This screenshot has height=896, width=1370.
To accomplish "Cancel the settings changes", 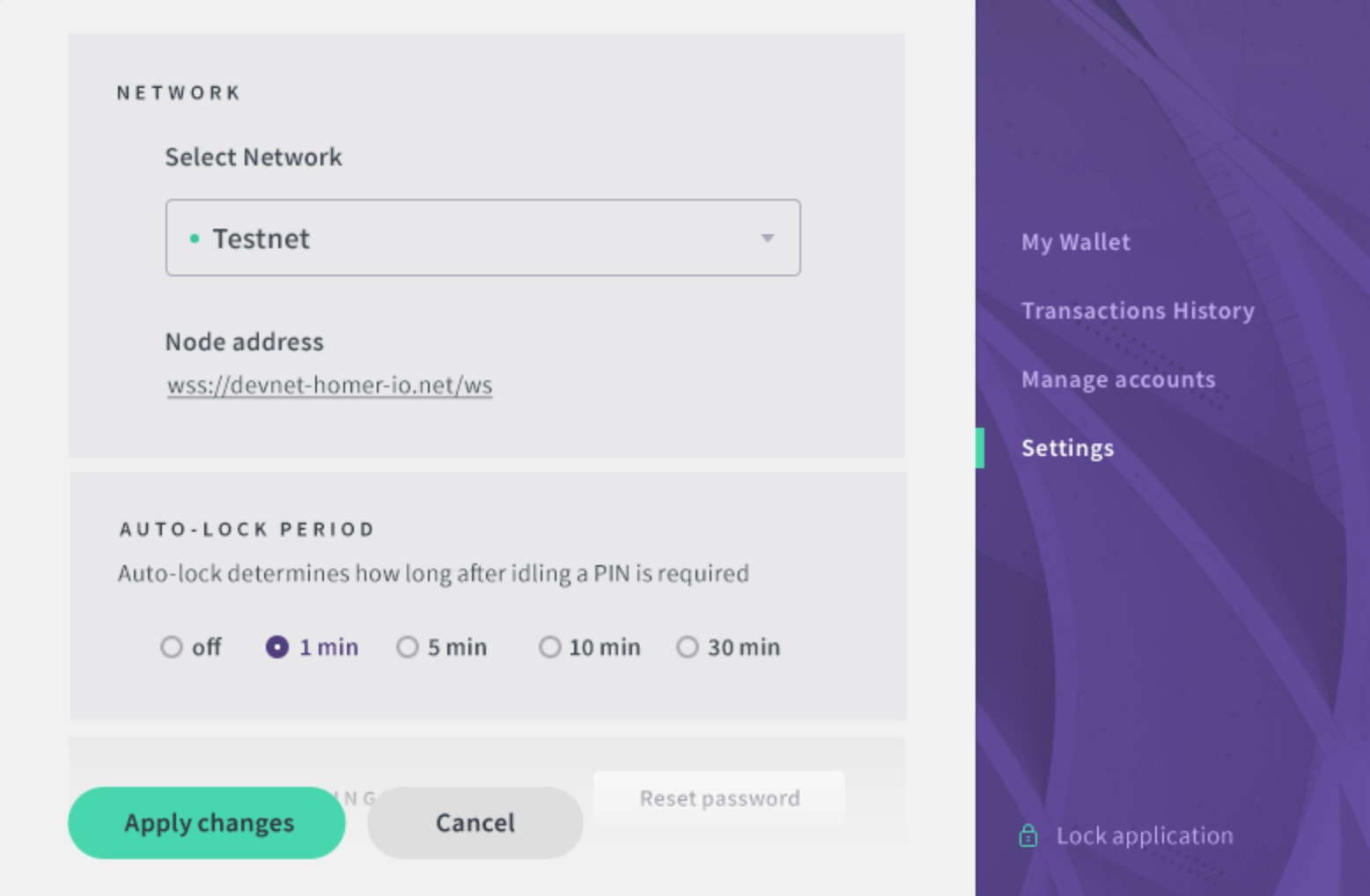I will point(475,823).
